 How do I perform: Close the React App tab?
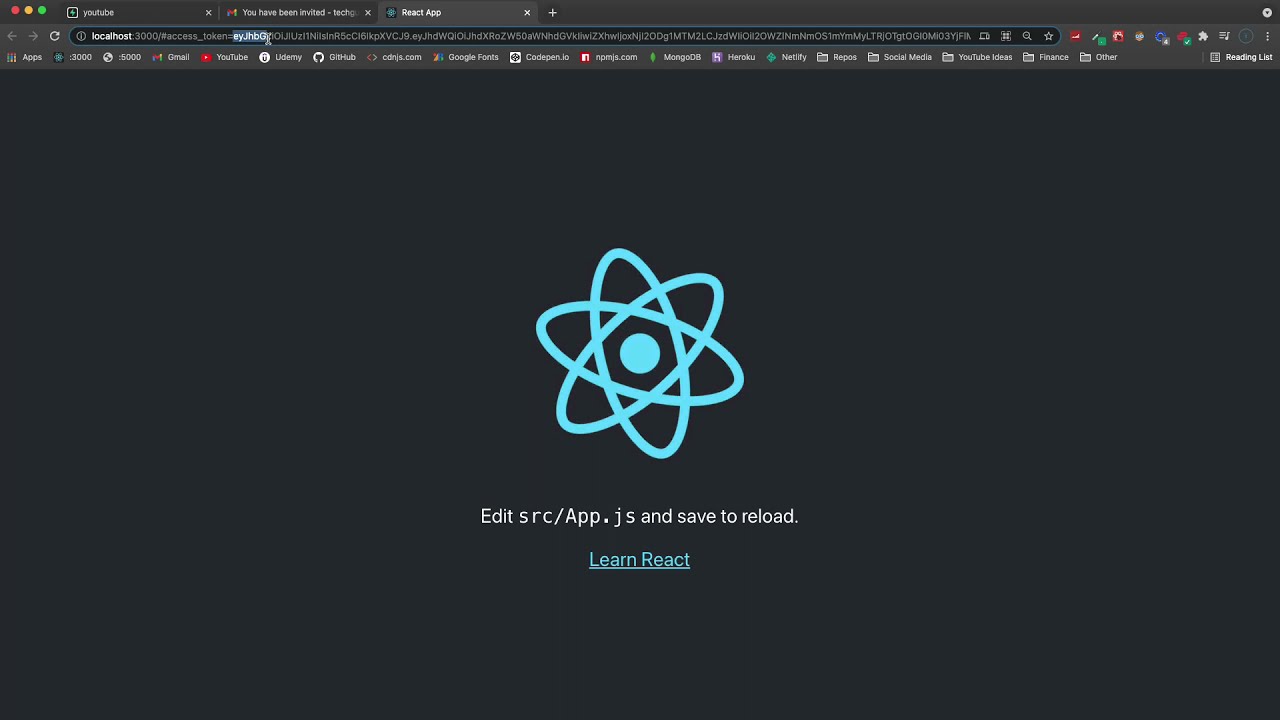click(527, 13)
